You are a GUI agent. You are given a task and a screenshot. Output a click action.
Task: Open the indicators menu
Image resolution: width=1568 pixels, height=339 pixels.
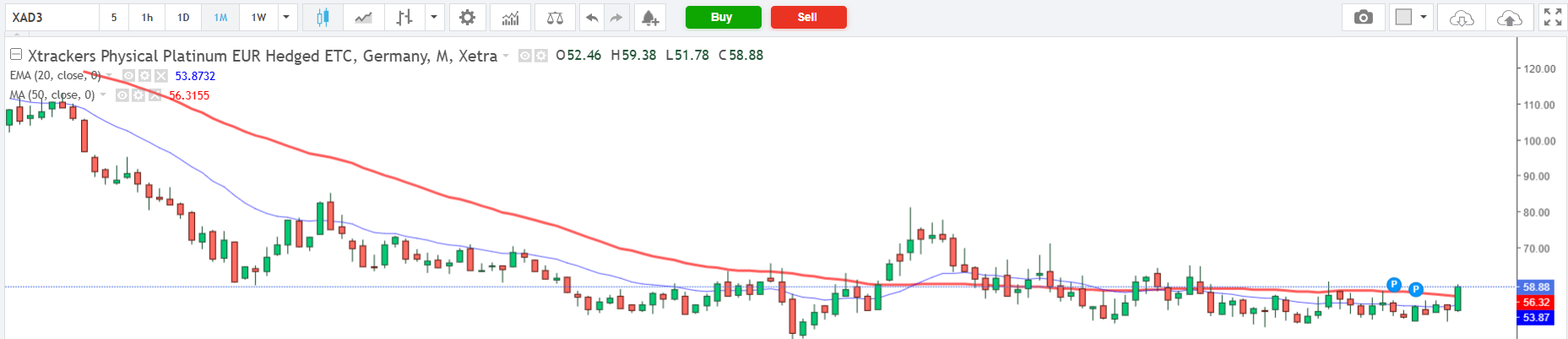click(x=510, y=18)
